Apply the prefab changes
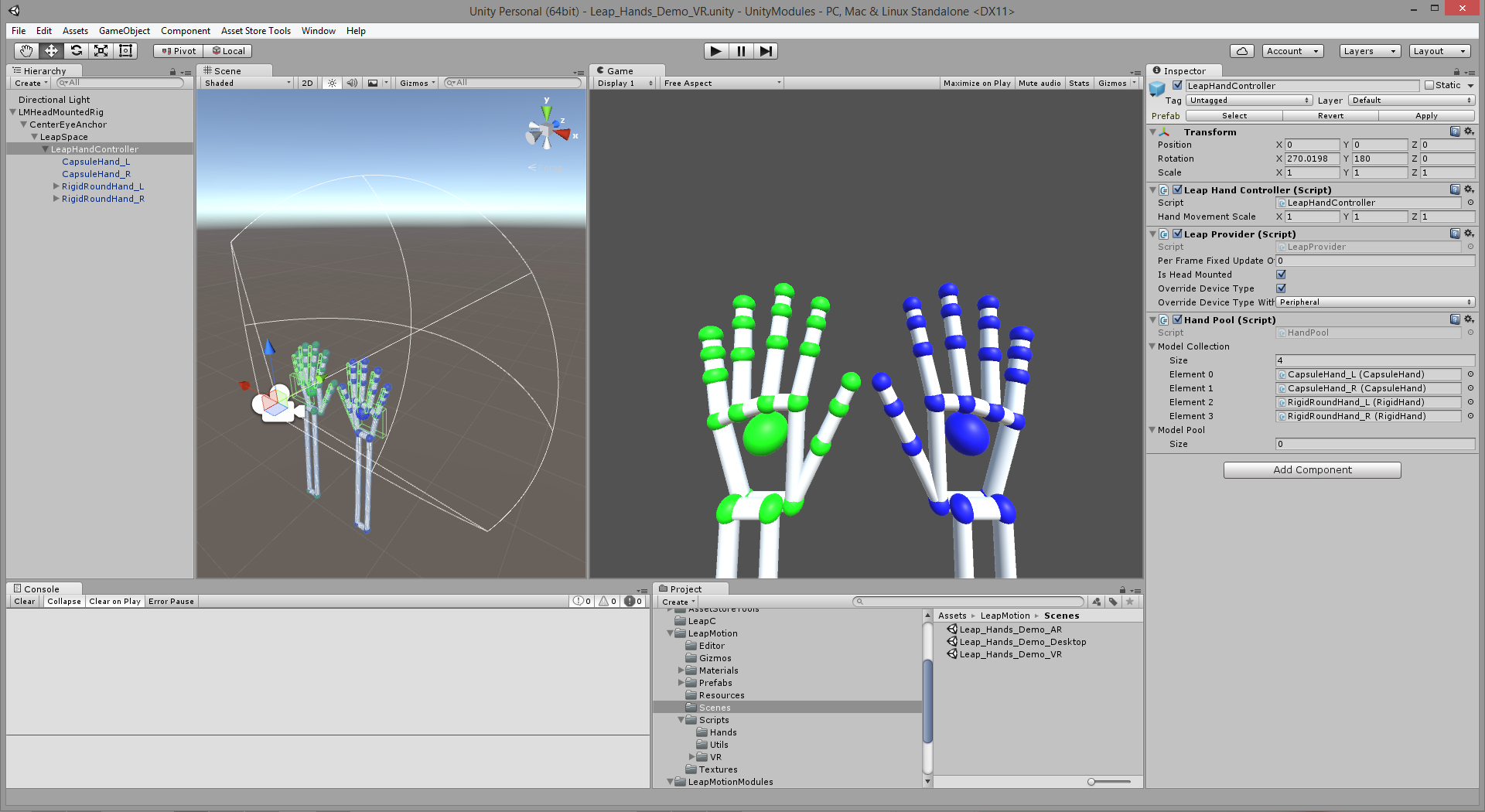This screenshot has height=812, width=1485. [1426, 115]
